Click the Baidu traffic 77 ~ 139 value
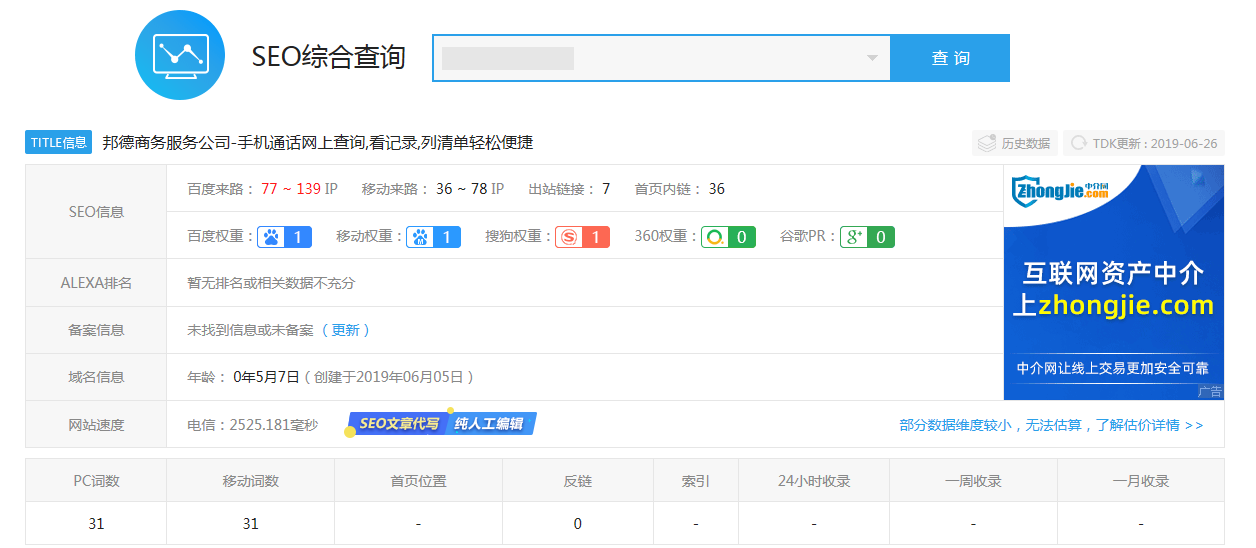The height and width of the screenshot is (548, 1256). point(291,189)
